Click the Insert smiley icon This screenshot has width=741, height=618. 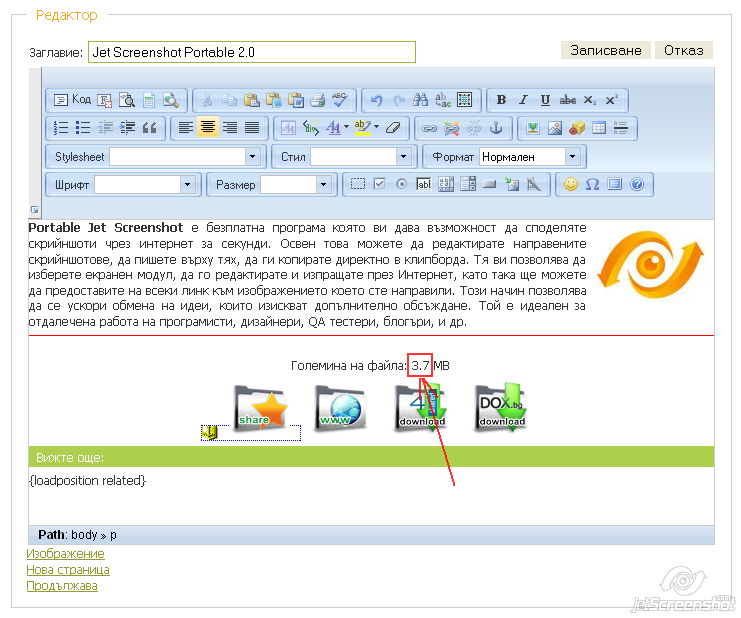[571, 184]
